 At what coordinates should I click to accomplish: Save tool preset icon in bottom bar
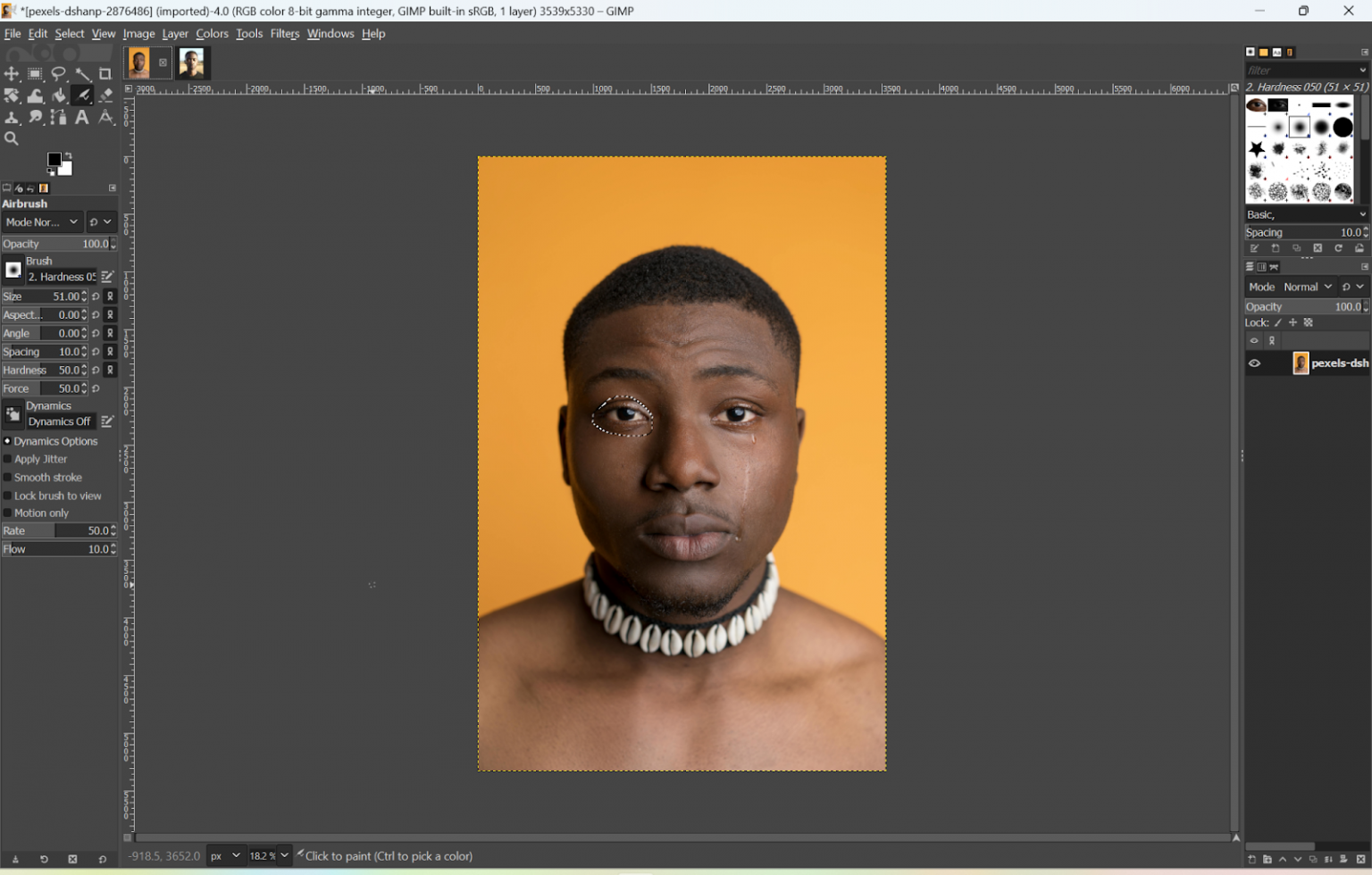[x=15, y=860]
